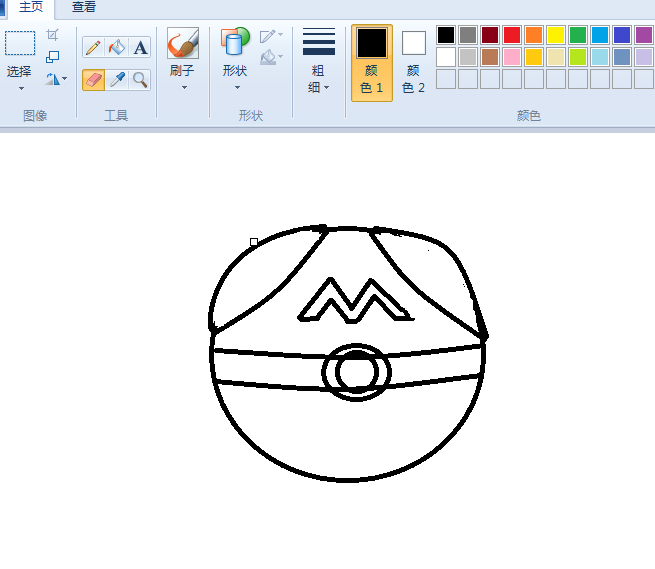
Task: Click the first empty custom color slot
Action: (x=446, y=79)
